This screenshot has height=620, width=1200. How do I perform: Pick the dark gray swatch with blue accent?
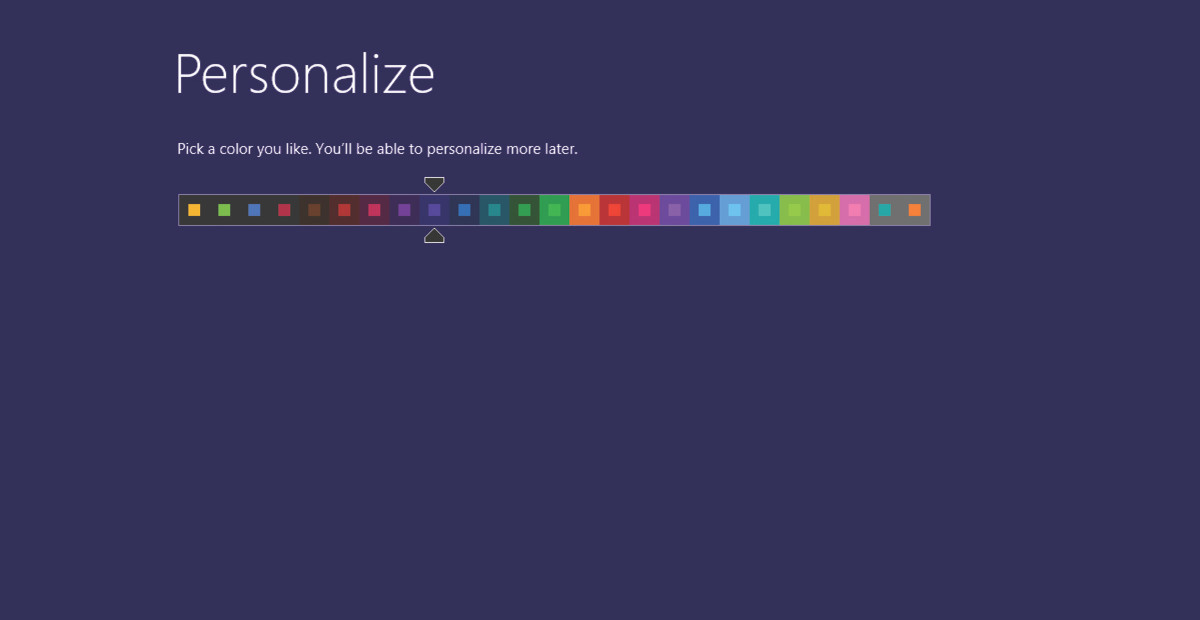[254, 210]
